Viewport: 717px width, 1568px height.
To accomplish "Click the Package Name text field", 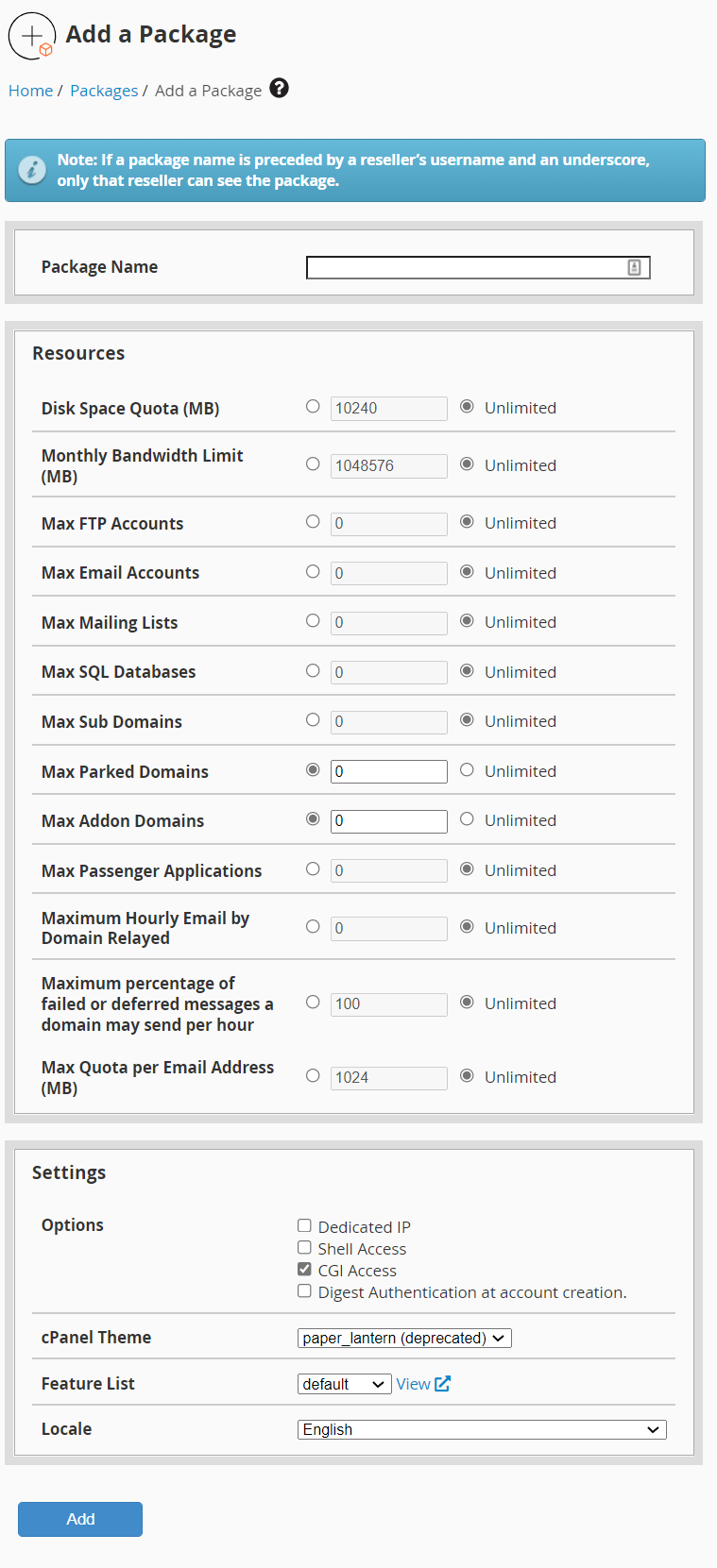I will point(467,268).
